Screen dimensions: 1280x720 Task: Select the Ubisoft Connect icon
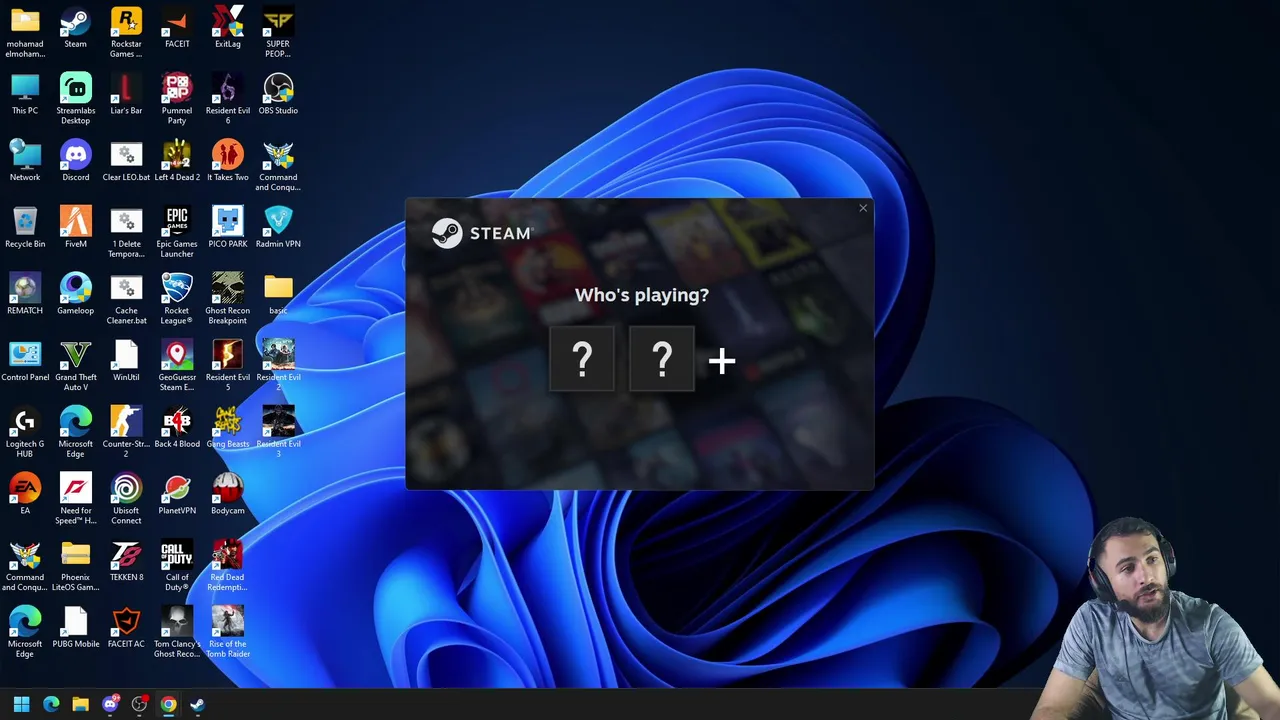point(126,499)
